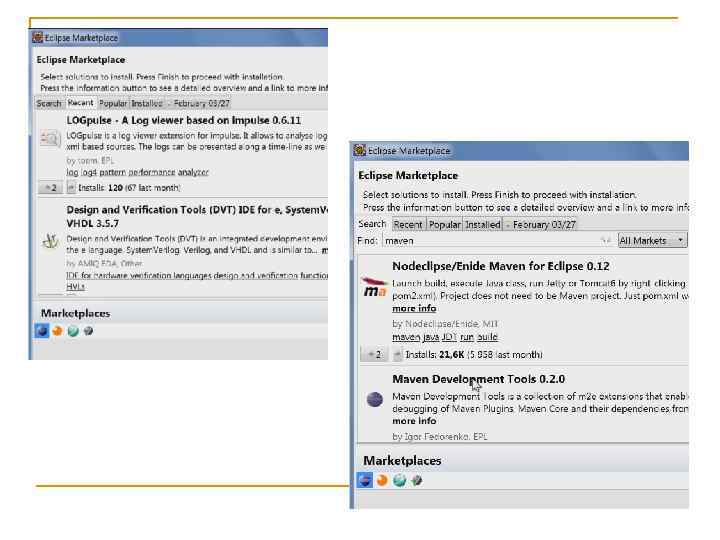Select the orange marketplace icon in left window
Screen dimensions: 720x540
pyautogui.click(x=57, y=331)
